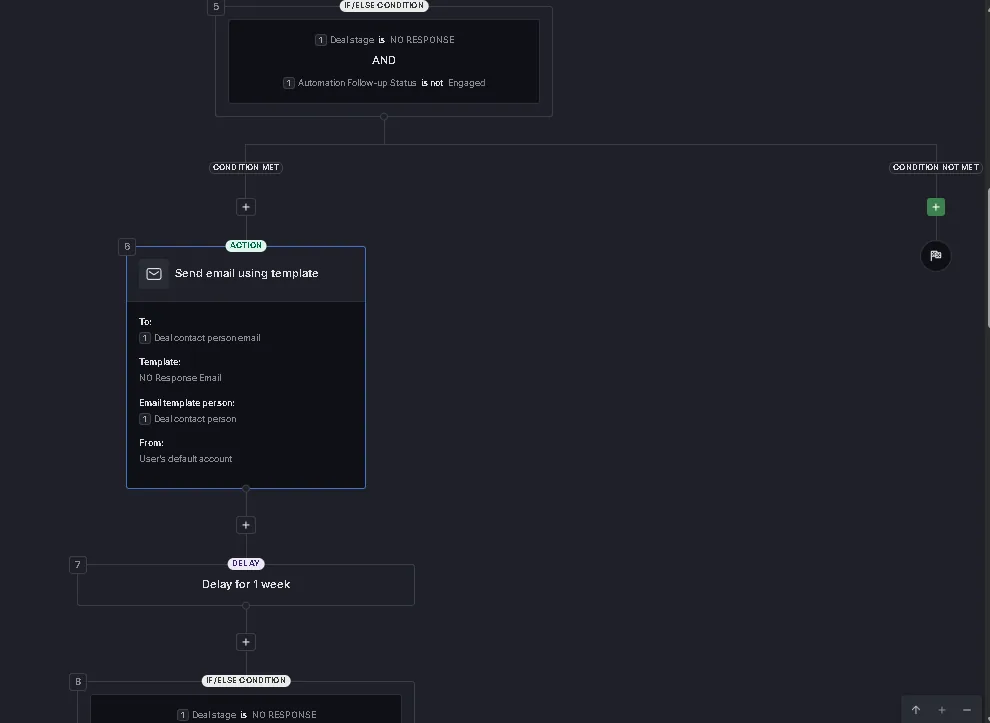Click the 1 badge beside Deal contact person email
This screenshot has width=990, height=723.
145,338
